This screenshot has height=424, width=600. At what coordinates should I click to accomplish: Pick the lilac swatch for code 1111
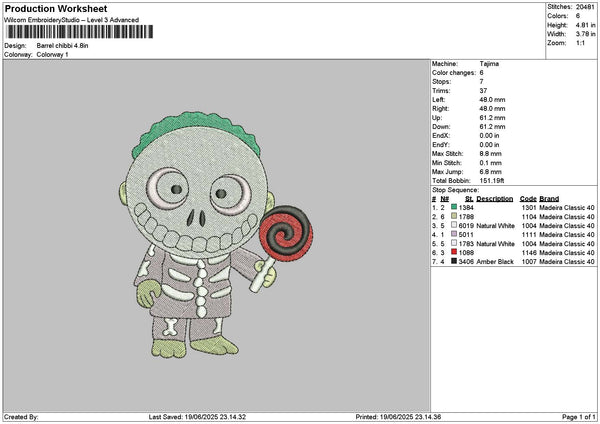(455, 234)
